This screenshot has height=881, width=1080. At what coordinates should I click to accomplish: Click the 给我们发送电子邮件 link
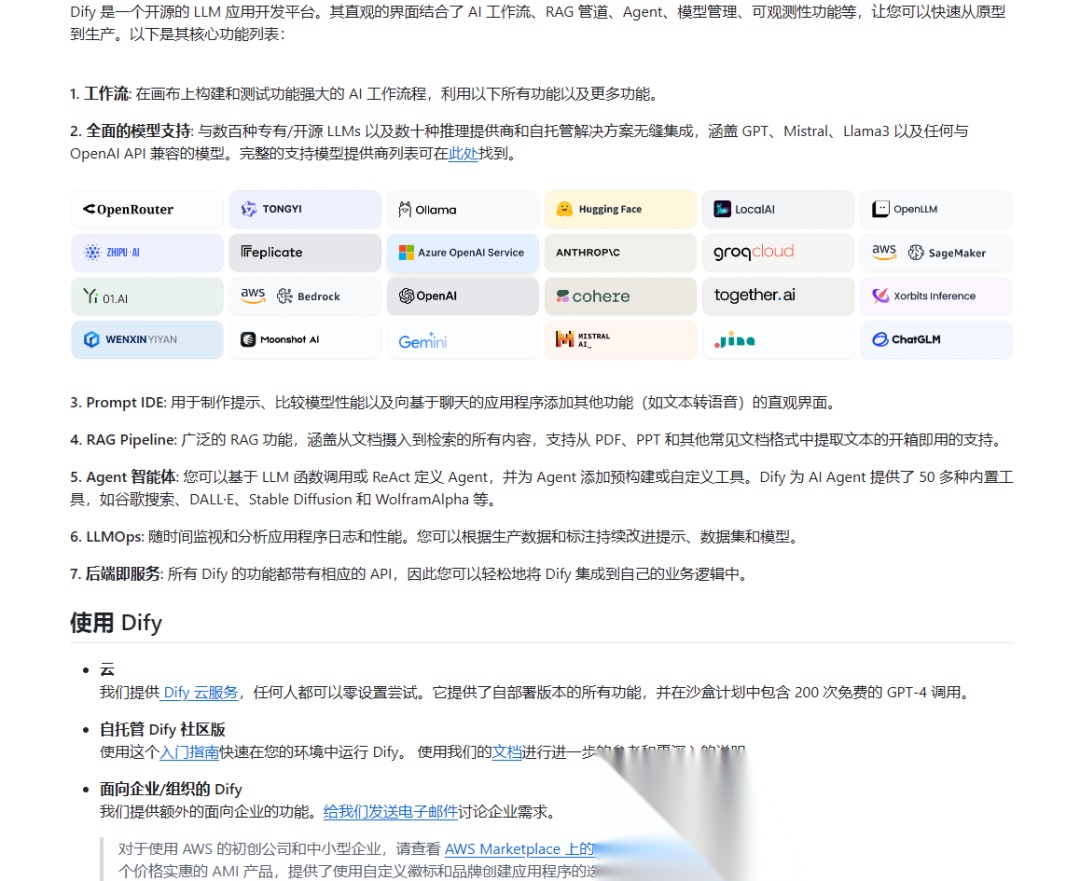point(390,809)
